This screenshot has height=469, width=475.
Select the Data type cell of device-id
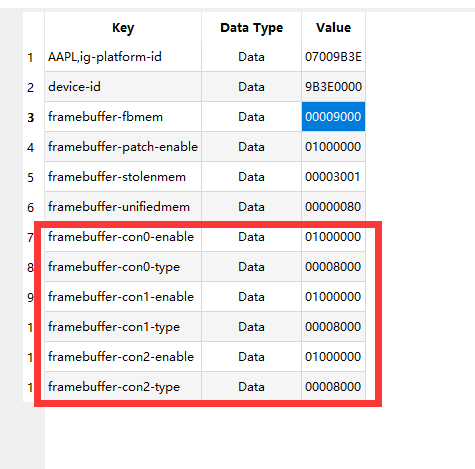click(251, 87)
